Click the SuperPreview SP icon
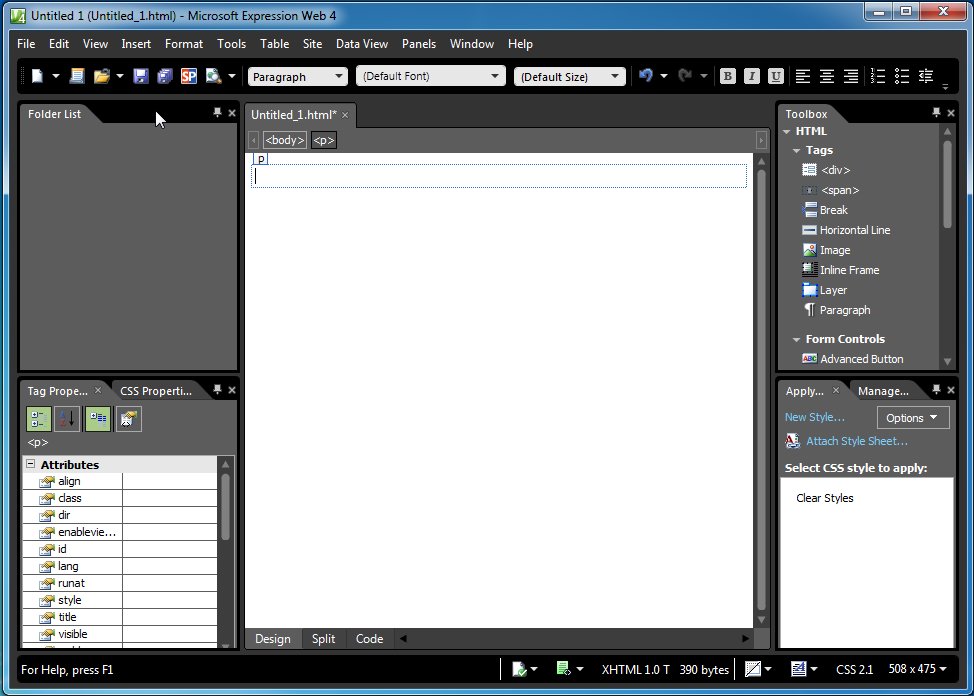Screen dimensions: 974x696 pyautogui.click(x=189, y=76)
